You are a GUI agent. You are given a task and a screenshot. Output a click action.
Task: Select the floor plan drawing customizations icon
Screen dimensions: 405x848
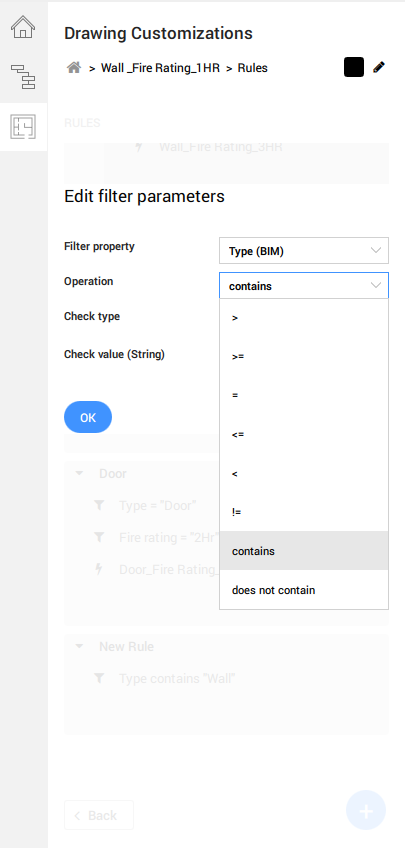coord(23,127)
